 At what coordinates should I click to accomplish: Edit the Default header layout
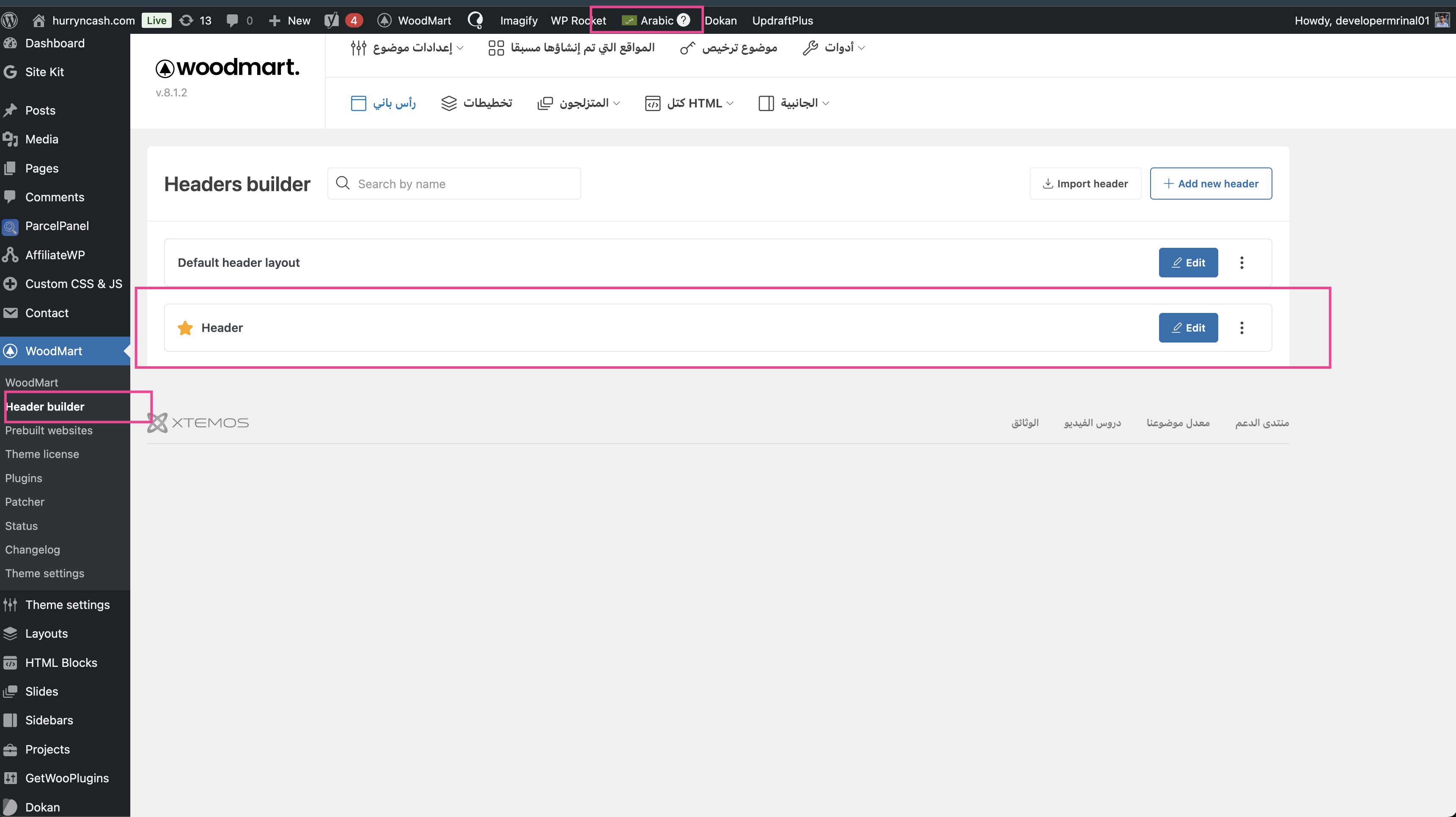click(x=1188, y=263)
